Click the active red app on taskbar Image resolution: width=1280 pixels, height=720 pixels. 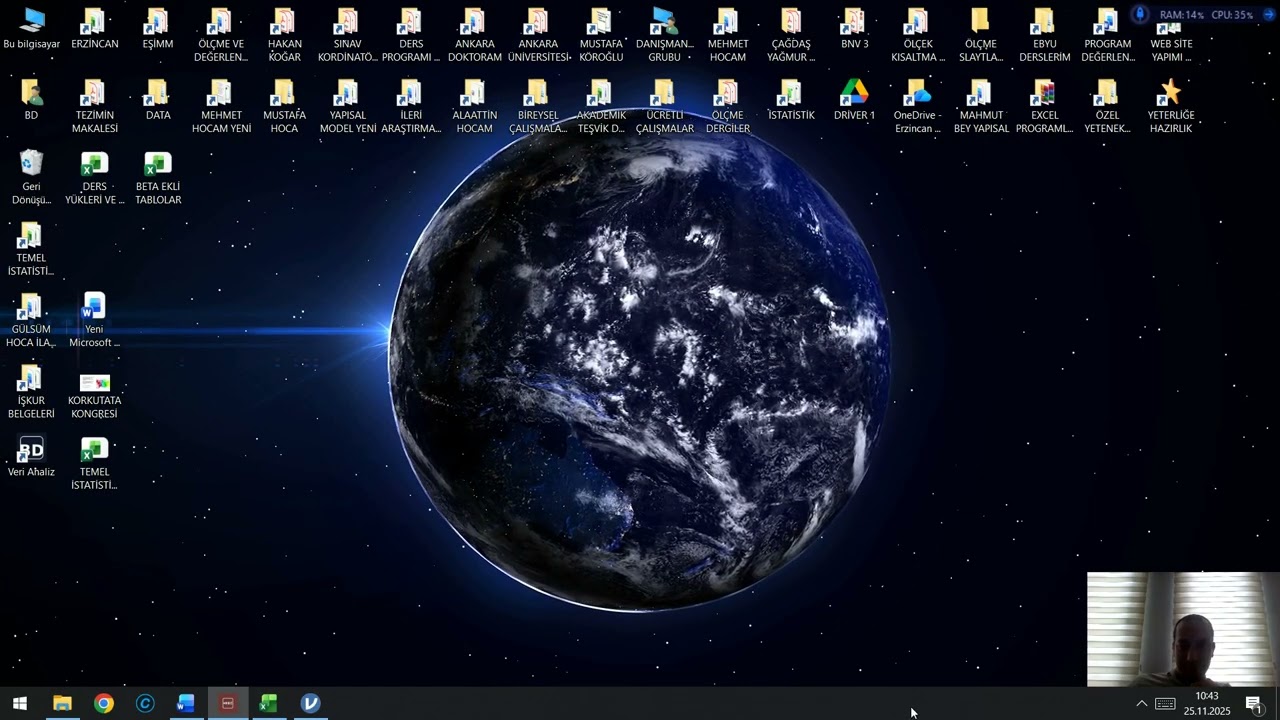coord(227,704)
